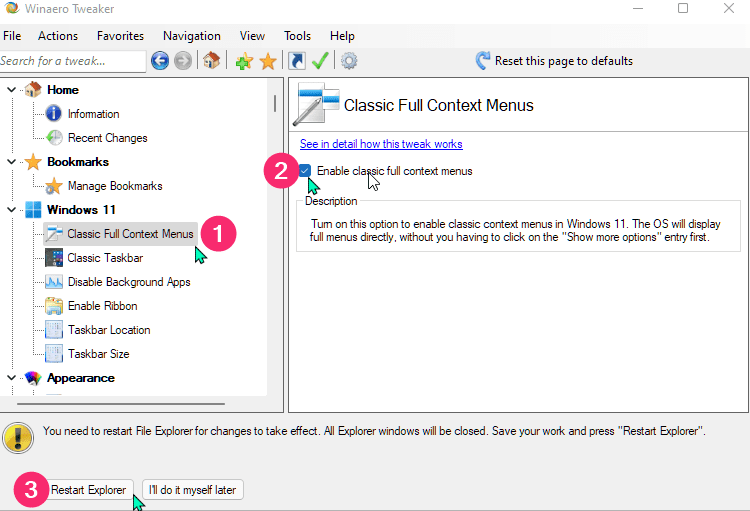Select the Bookmarks category label

click(78, 162)
